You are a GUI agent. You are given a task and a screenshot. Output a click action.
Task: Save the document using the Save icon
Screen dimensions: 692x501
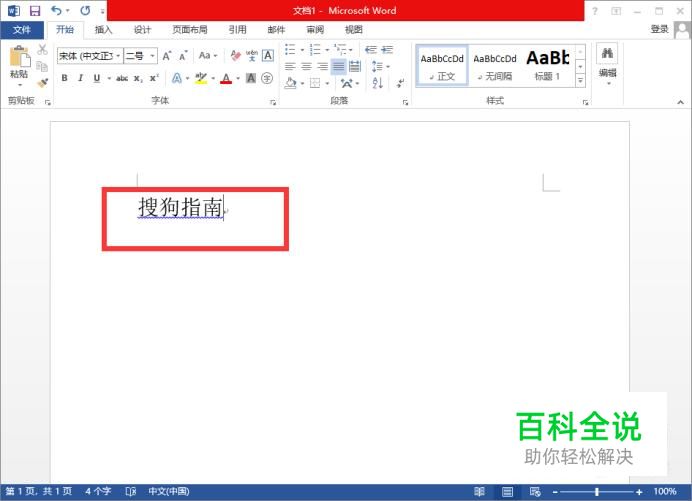pyautogui.click(x=35, y=11)
